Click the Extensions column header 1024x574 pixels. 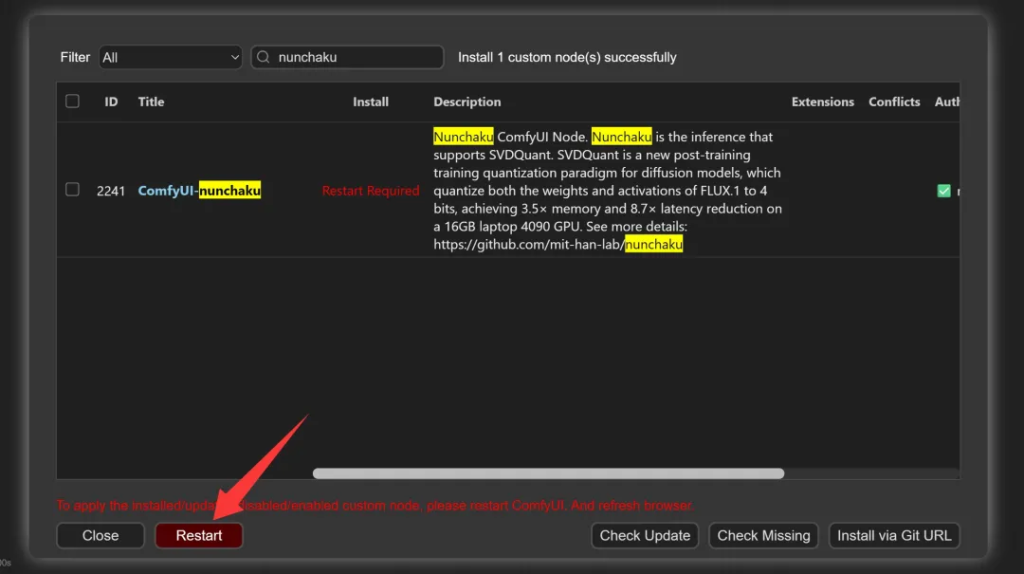tap(822, 102)
